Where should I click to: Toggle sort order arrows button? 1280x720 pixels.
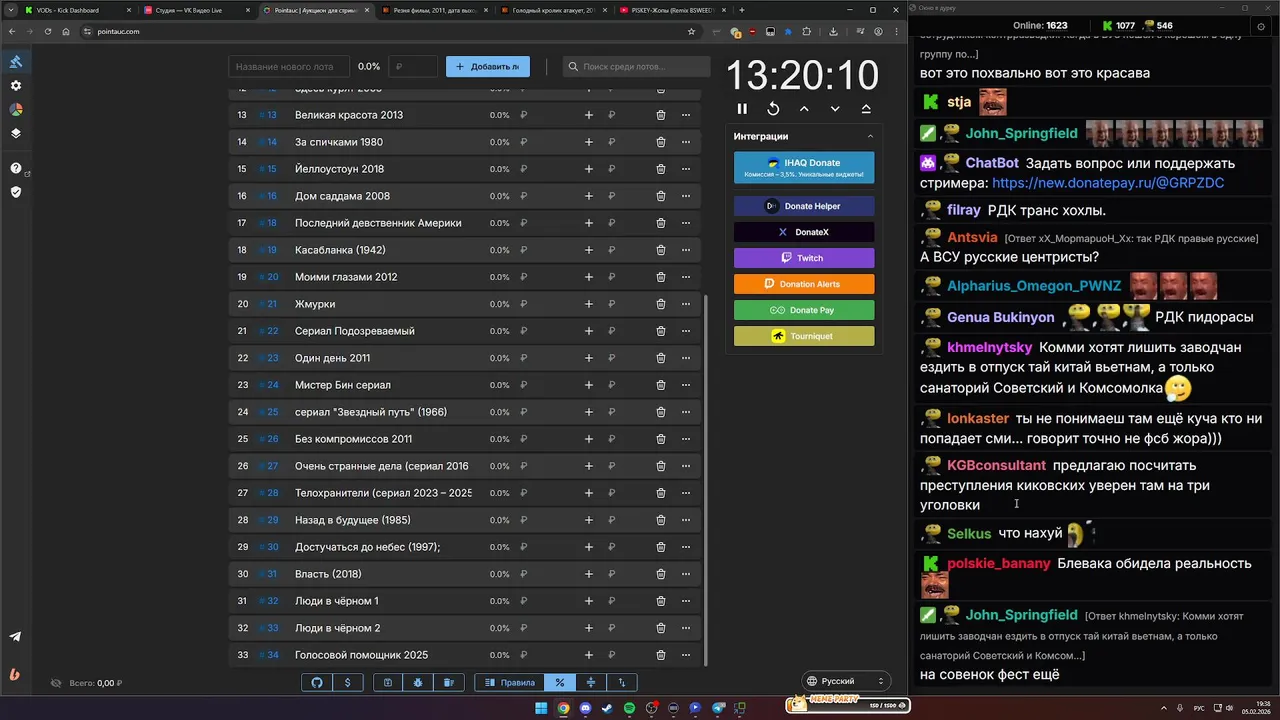[622, 682]
